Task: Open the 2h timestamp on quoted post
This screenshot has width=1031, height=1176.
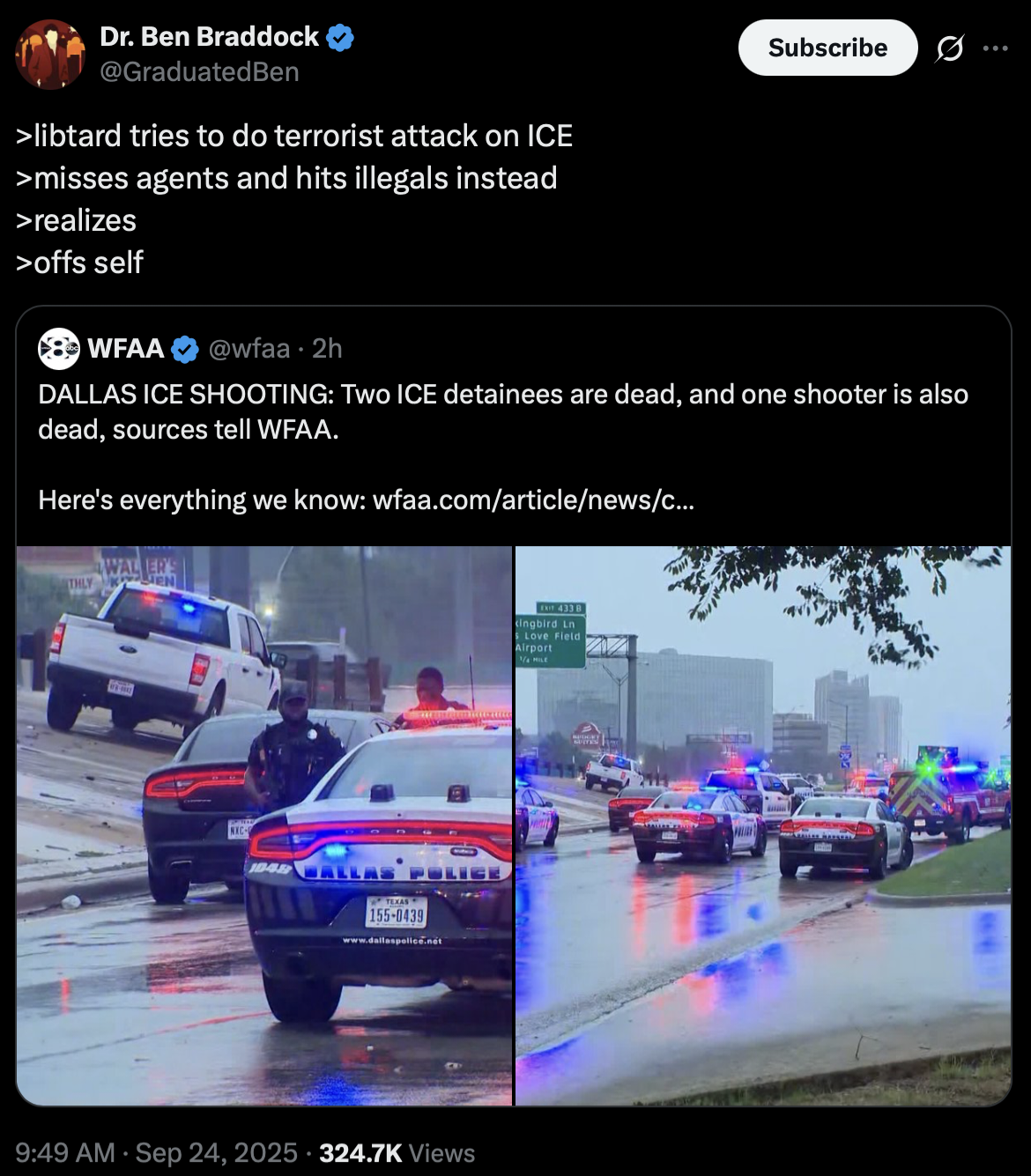Action: [327, 349]
